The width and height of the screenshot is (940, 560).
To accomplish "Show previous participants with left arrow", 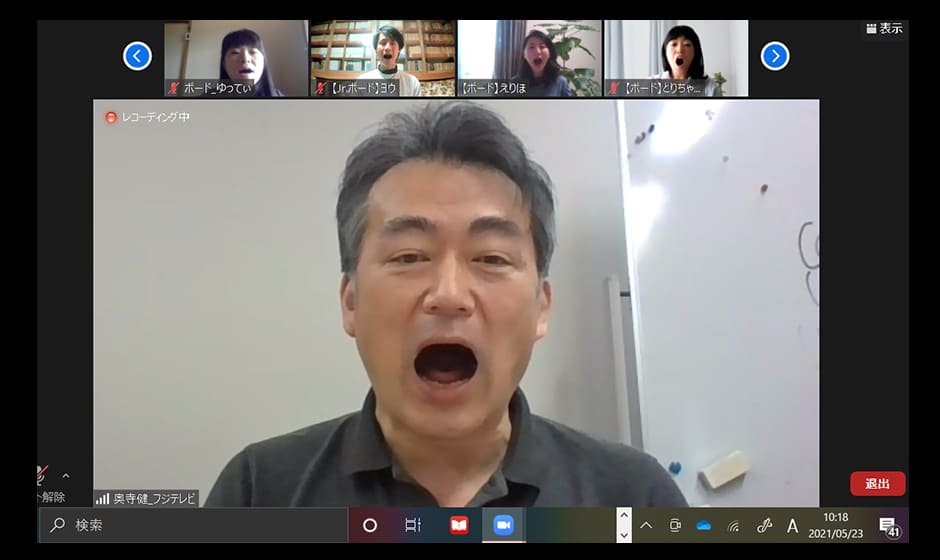I will [x=137, y=56].
